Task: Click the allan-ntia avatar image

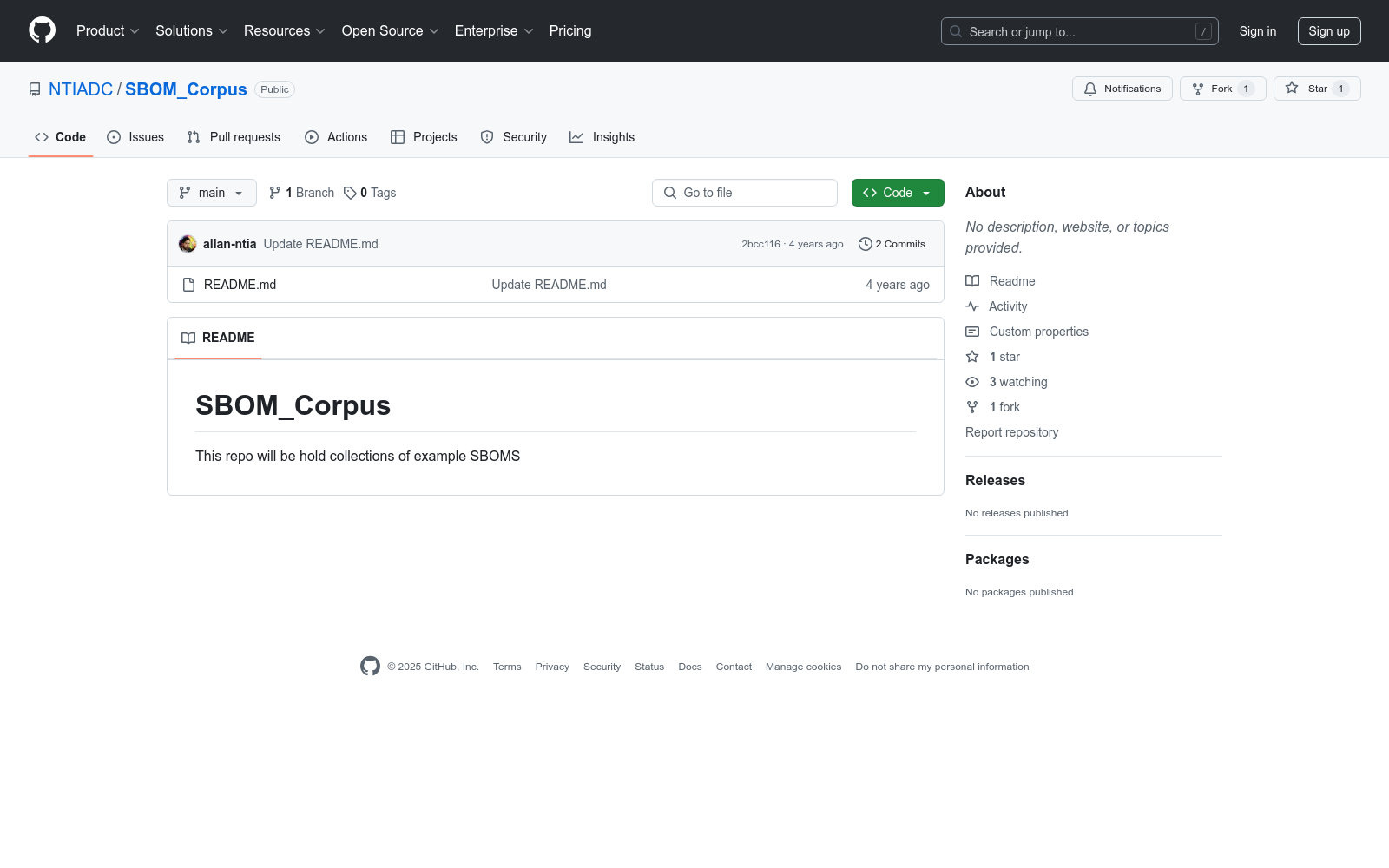Action: pyautogui.click(x=188, y=244)
